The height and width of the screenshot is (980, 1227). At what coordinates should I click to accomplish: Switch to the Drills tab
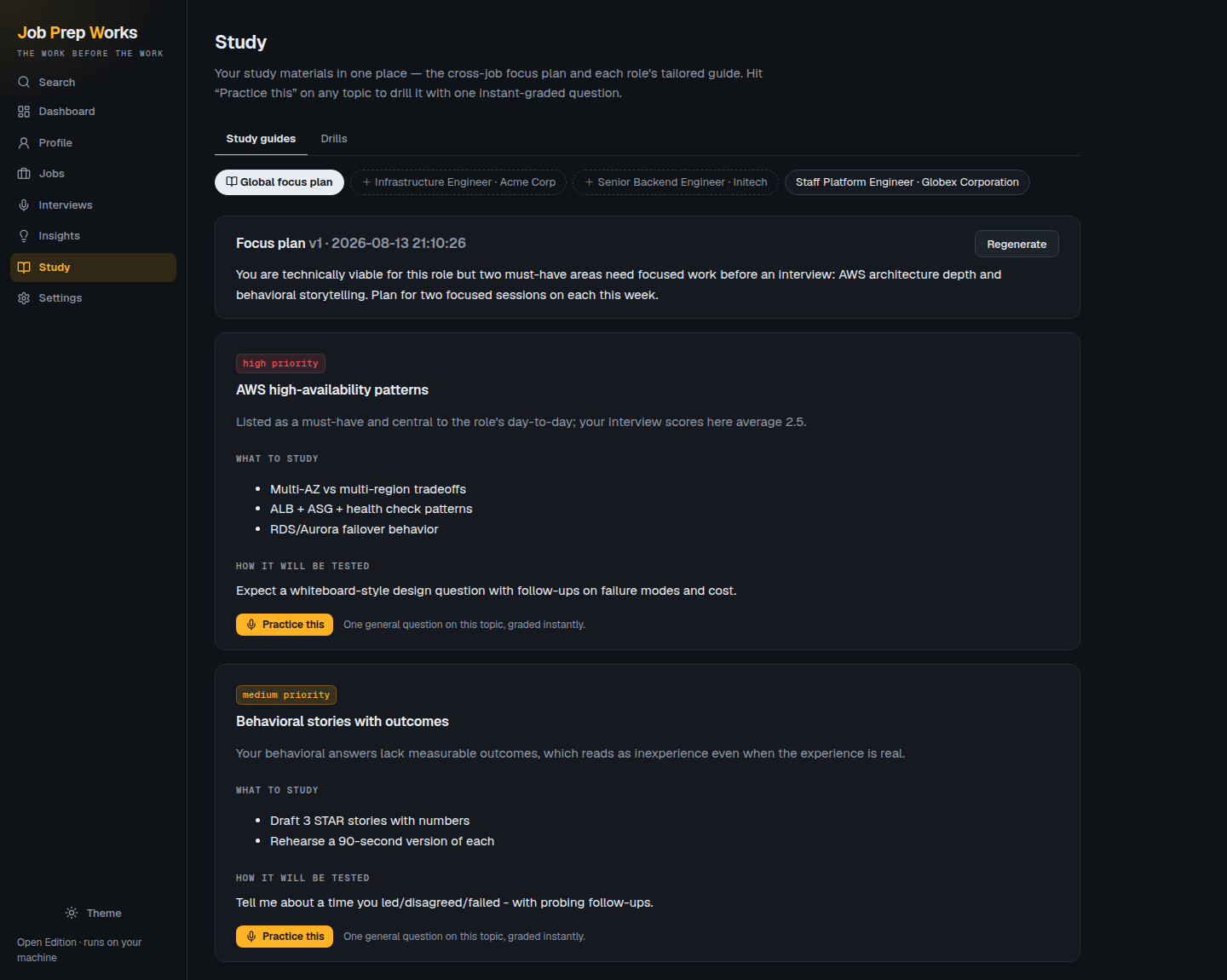pos(334,139)
